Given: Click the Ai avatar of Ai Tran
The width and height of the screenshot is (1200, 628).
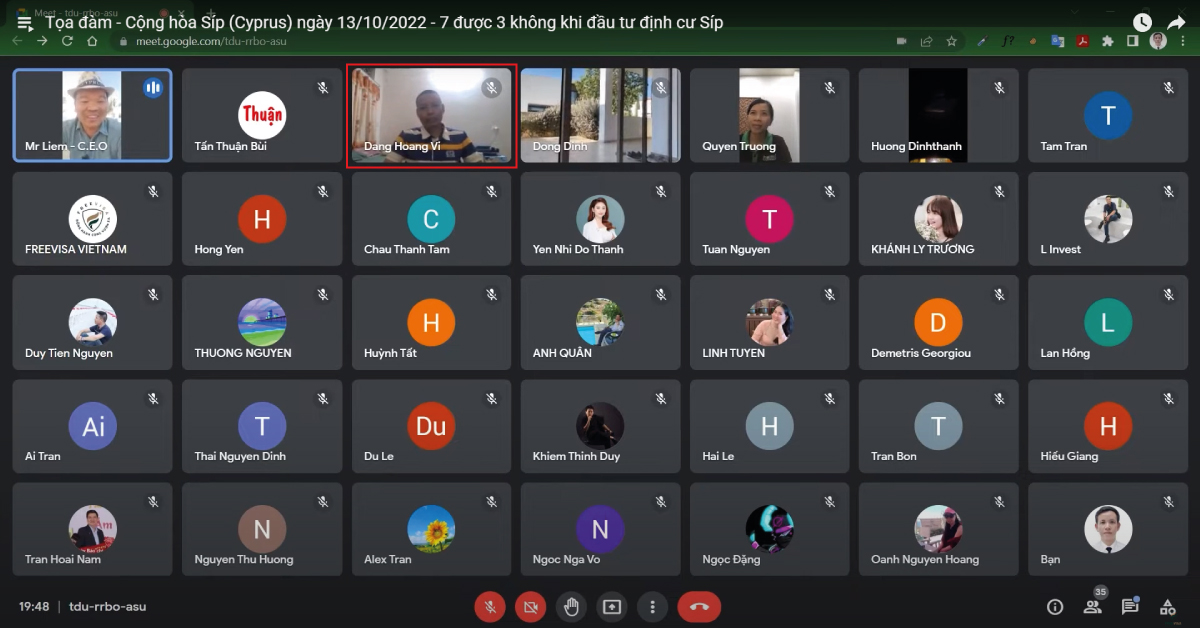Looking at the screenshot, I should coord(93,426).
